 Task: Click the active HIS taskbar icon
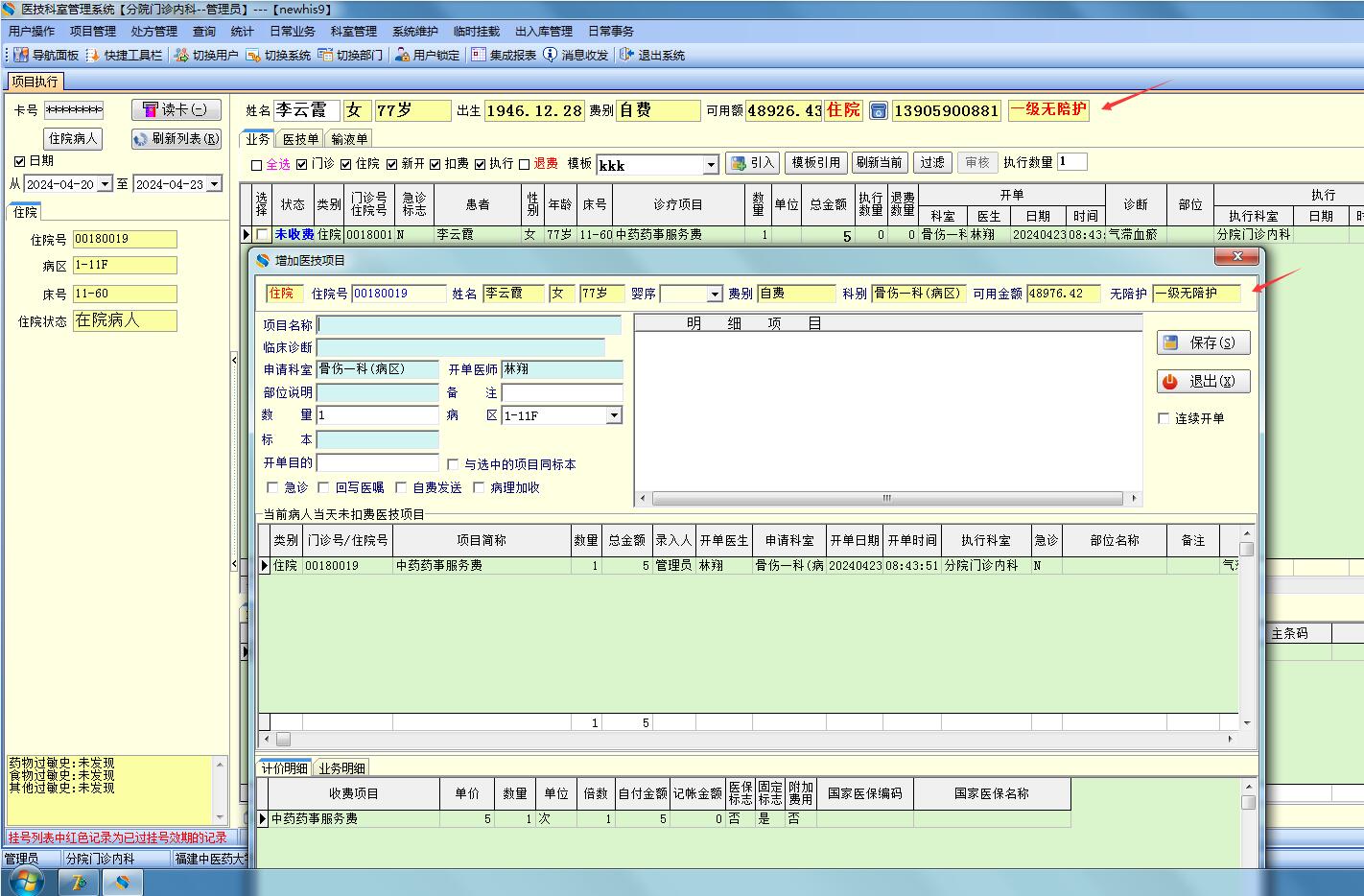click(122, 882)
